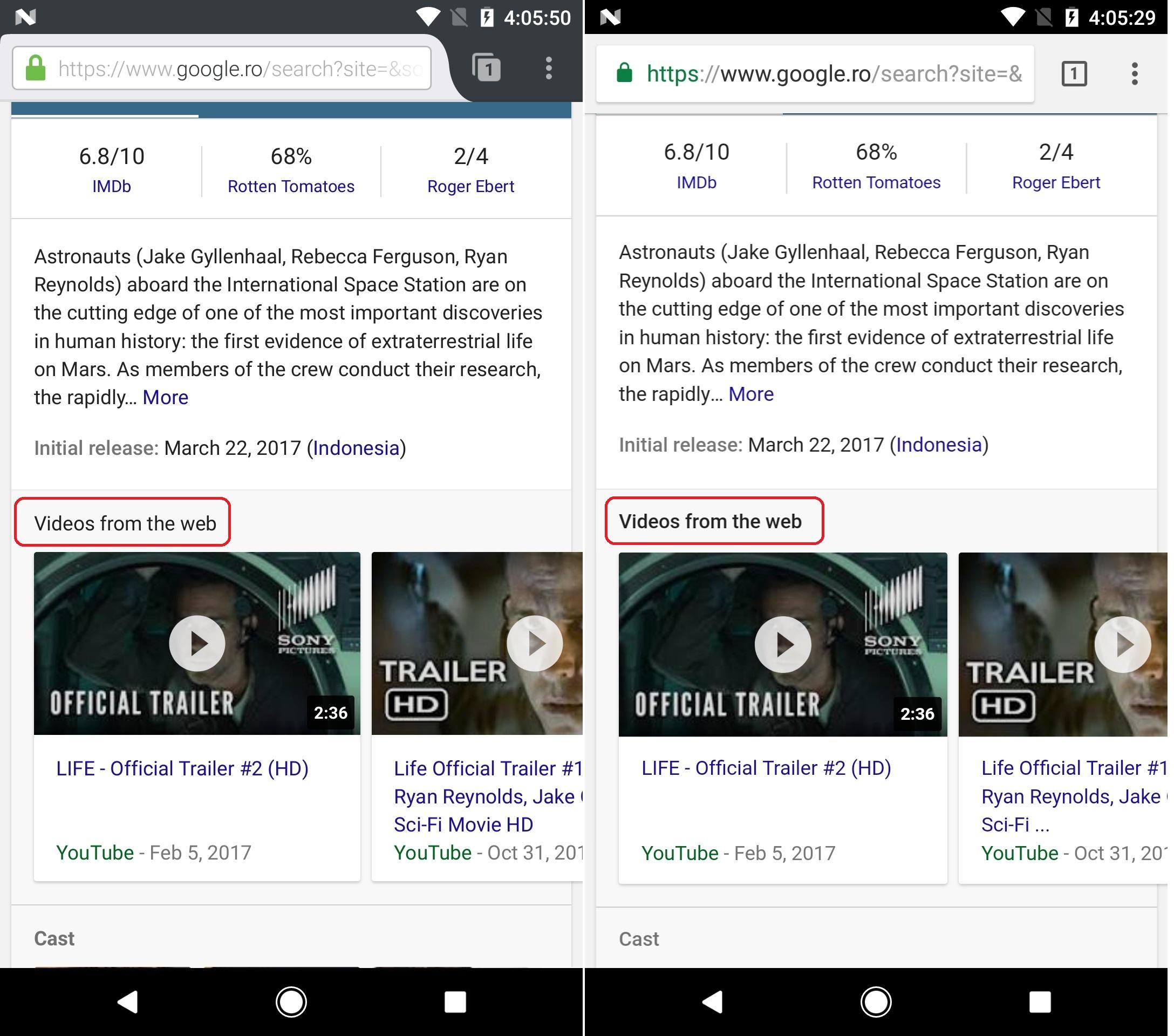Tap 'Videos from the web' heading, left phone
The image size is (1174, 1036).
[x=125, y=523]
